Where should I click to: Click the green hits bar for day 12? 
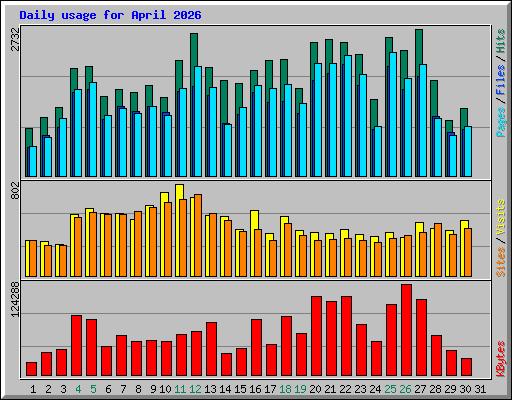pyautogui.click(x=194, y=50)
